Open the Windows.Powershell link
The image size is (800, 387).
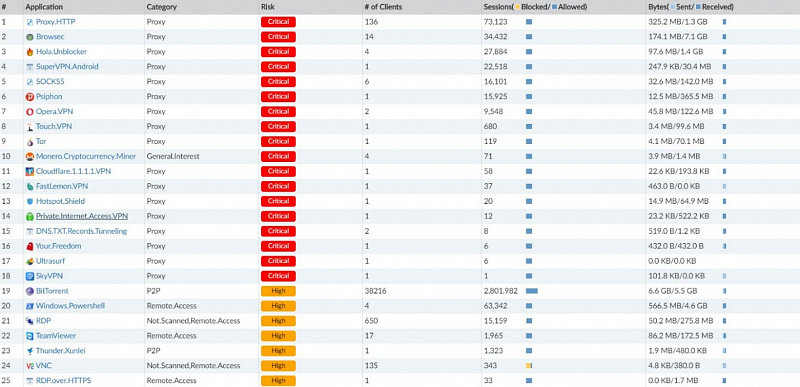[70, 306]
